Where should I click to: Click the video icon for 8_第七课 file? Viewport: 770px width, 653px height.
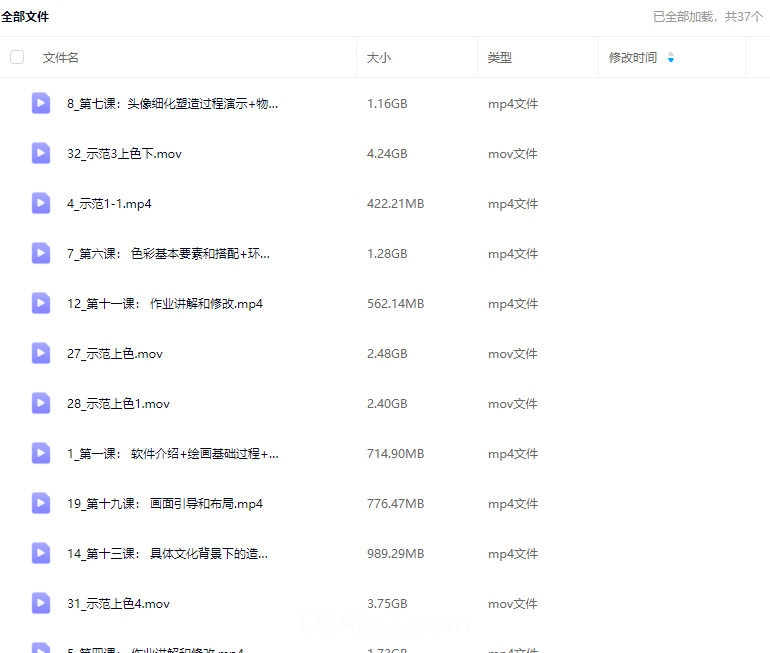click(x=41, y=103)
